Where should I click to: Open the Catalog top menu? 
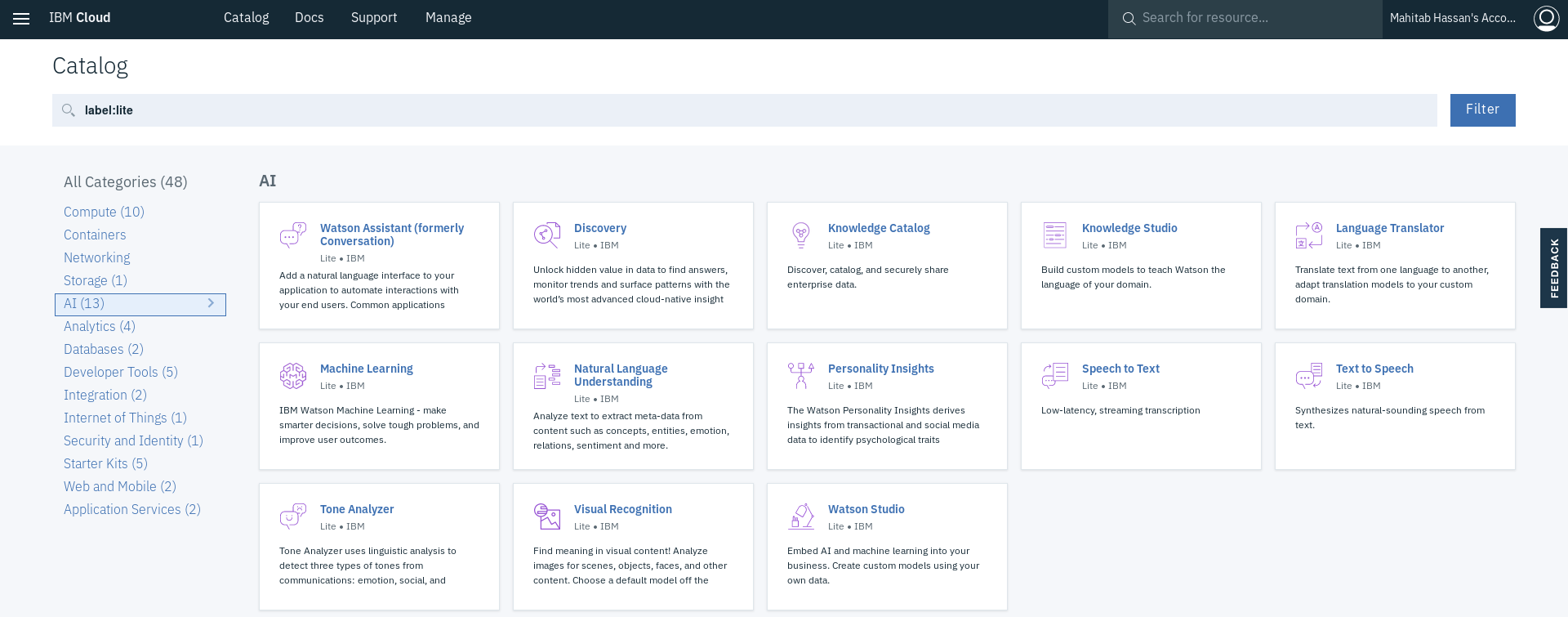(246, 18)
